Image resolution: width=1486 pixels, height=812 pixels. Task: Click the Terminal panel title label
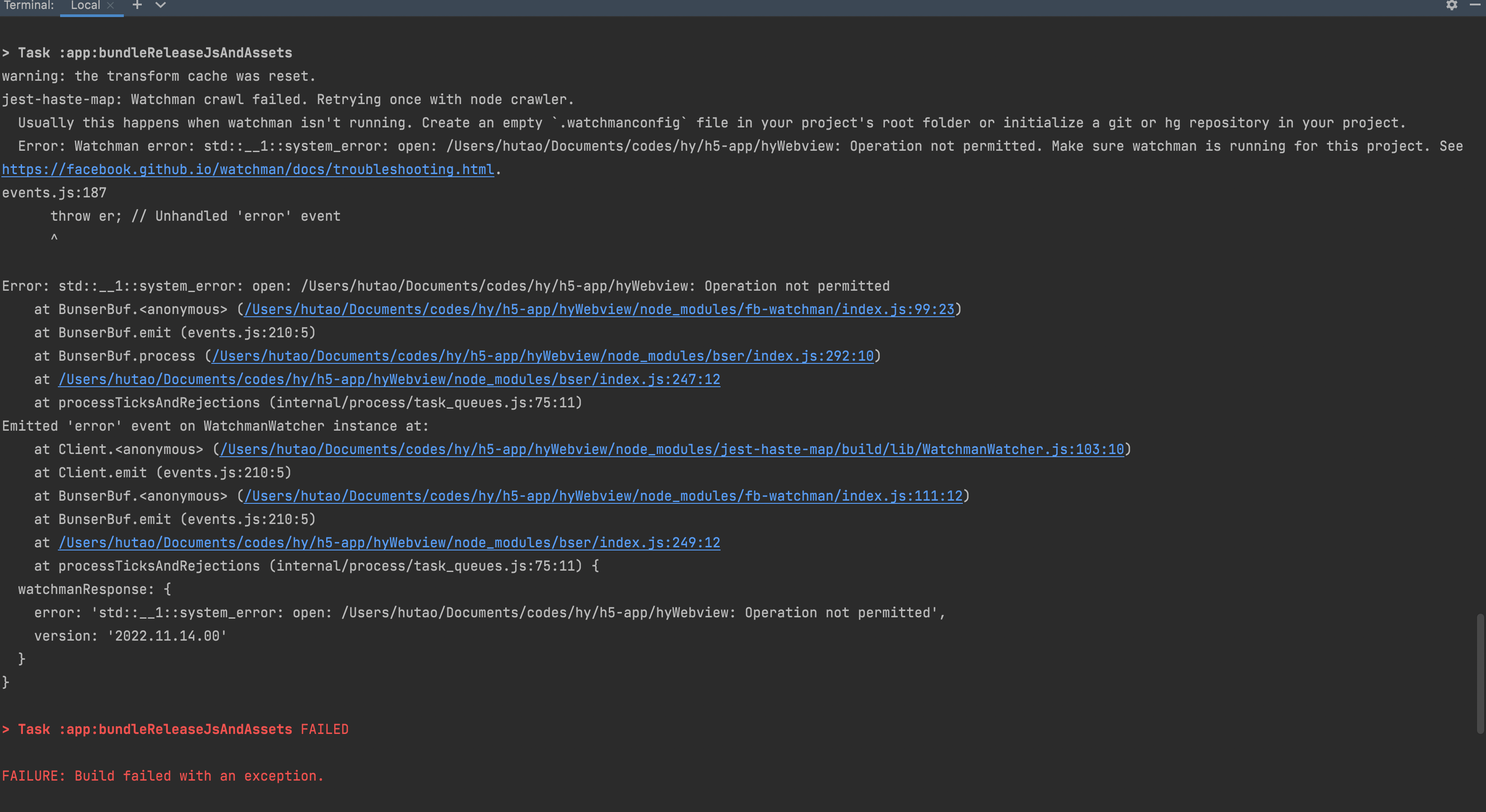(x=29, y=5)
